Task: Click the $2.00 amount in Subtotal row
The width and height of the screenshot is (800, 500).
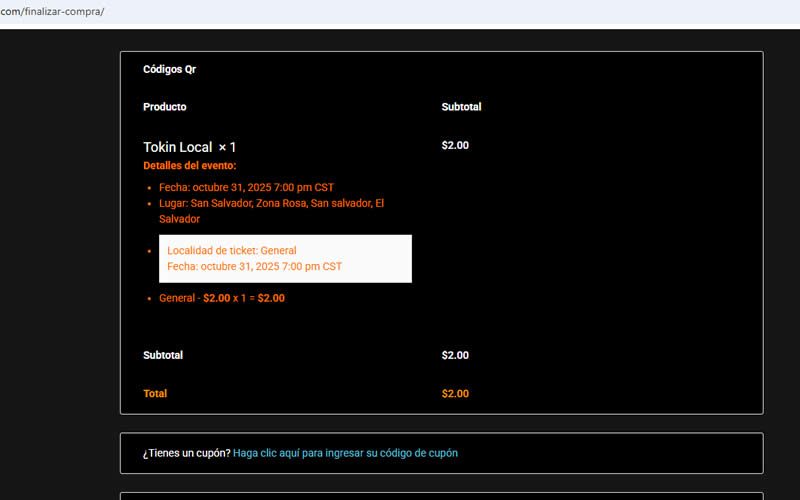Action: [455, 355]
